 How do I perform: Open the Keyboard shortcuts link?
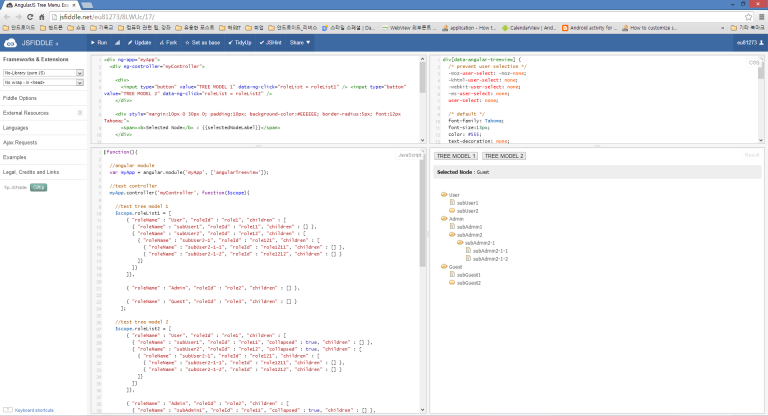pos(36,410)
